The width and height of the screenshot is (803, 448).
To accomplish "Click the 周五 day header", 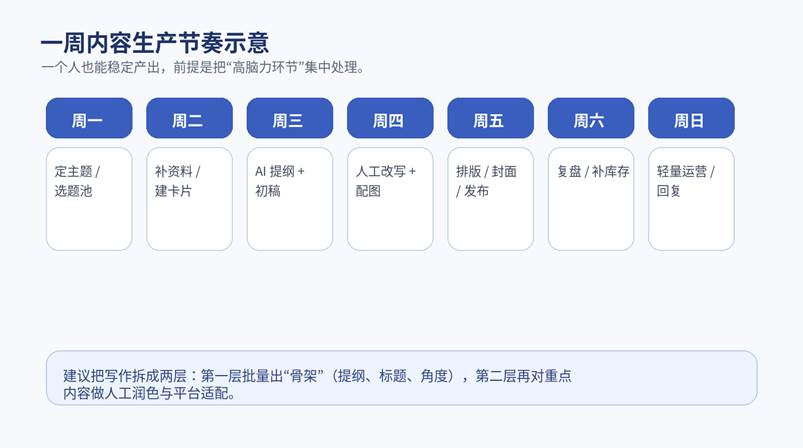I will tap(490, 119).
